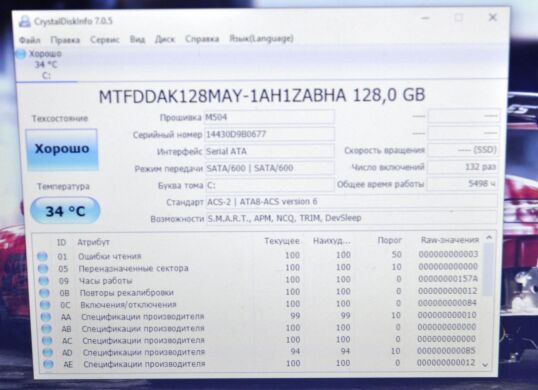Image resolution: width=538 pixels, height=390 pixels.
Task: Sort by the Атрибут column header
Action: tap(93, 242)
